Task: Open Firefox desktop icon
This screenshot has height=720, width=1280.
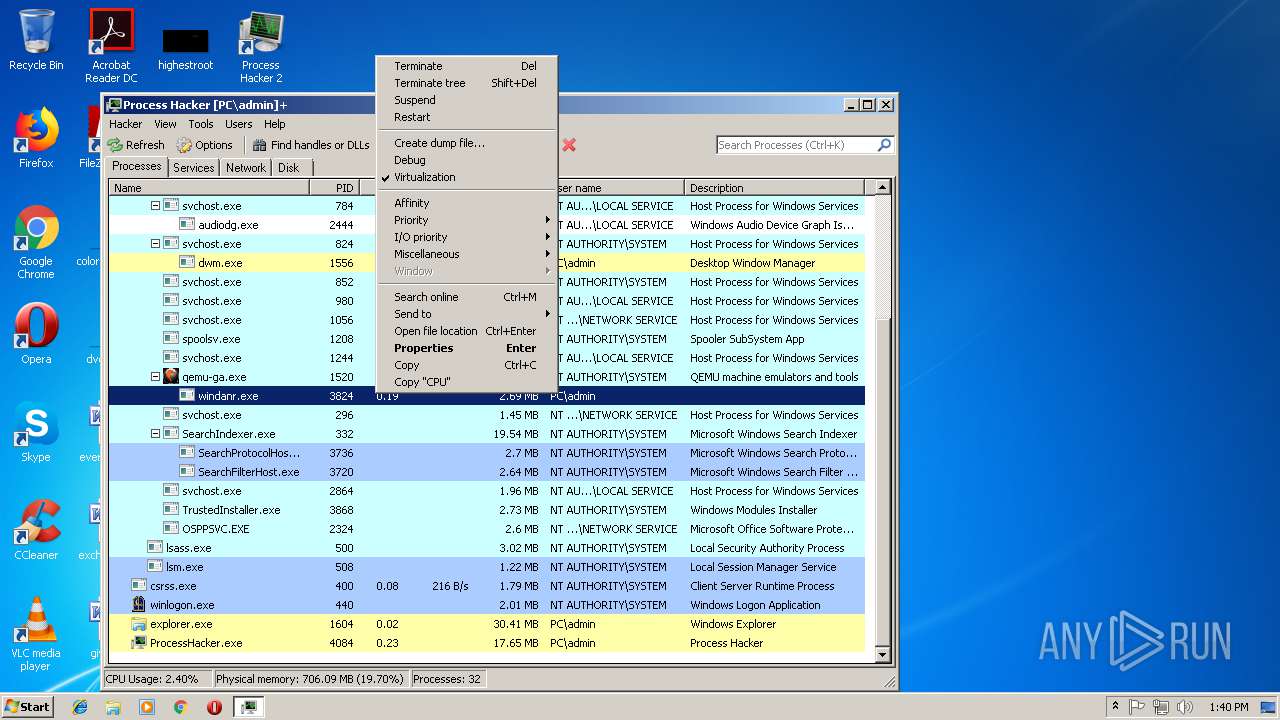Action: (x=36, y=138)
